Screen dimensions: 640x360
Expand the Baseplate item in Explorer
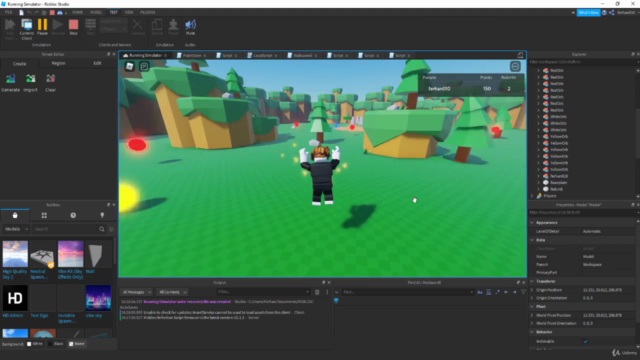[x=538, y=182]
